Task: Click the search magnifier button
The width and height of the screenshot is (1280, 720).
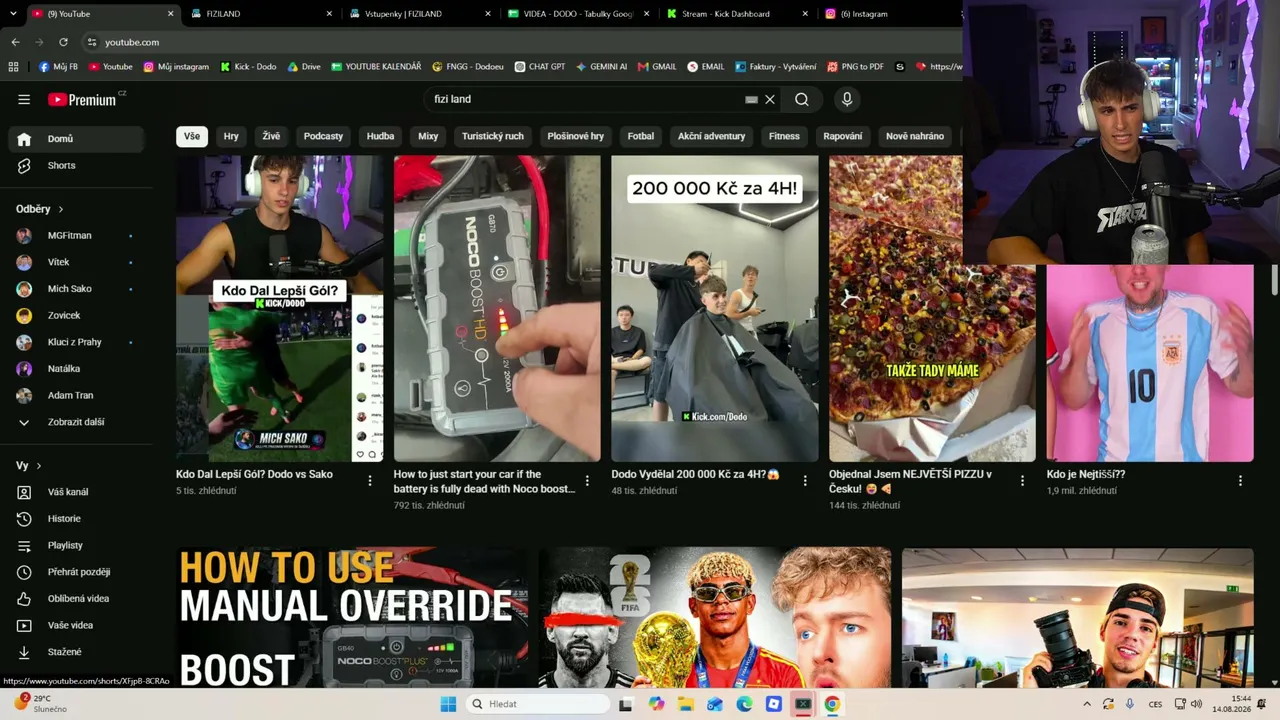Action: 802,99
